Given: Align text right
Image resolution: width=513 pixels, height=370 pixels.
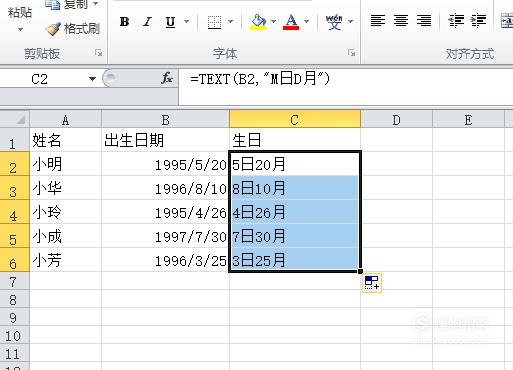Looking at the screenshot, I should click(x=424, y=21).
